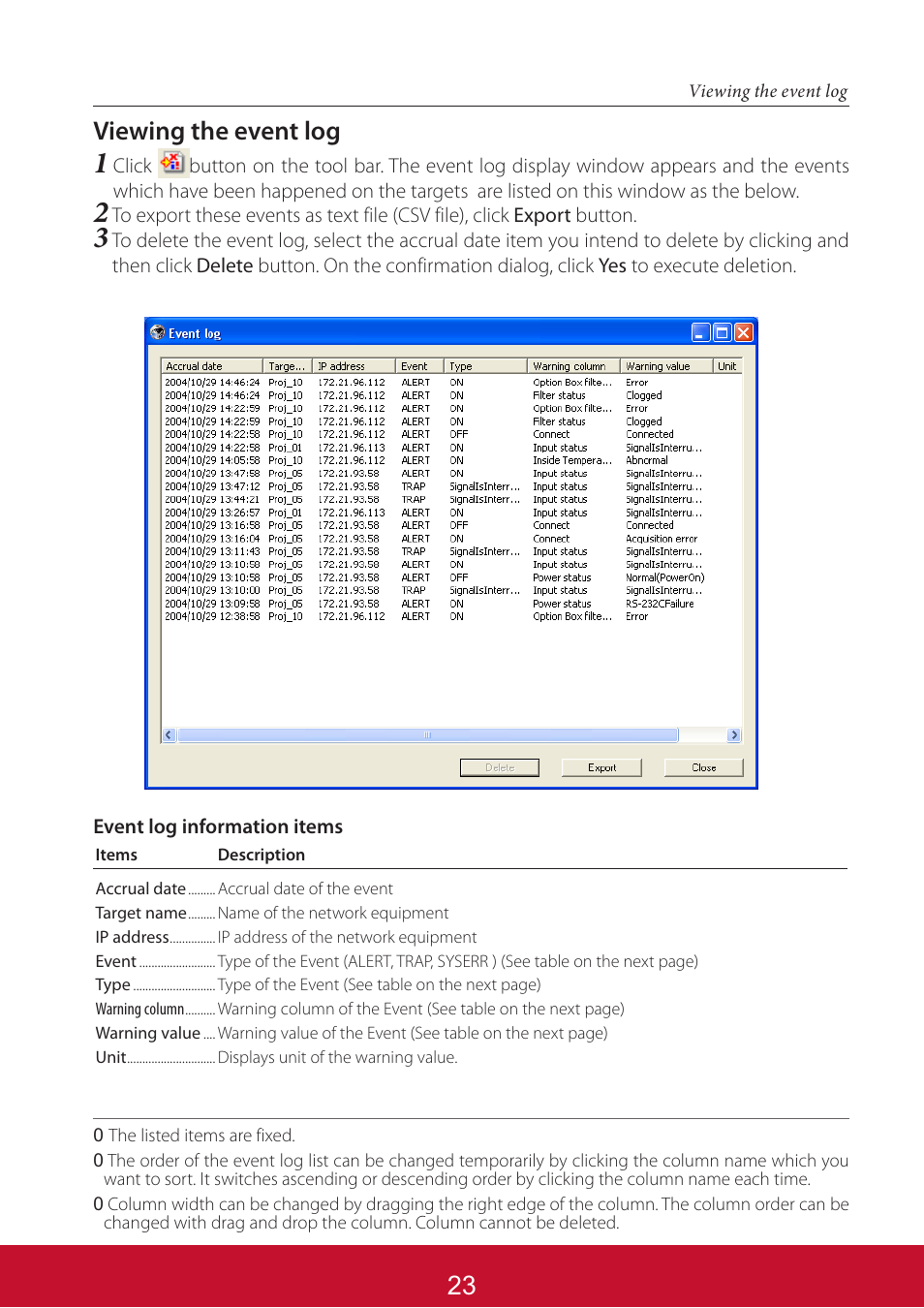Sort by Warning value column header
Image resolution: width=924 pixels, height=1308 pixels.
[x=667, y=366]
